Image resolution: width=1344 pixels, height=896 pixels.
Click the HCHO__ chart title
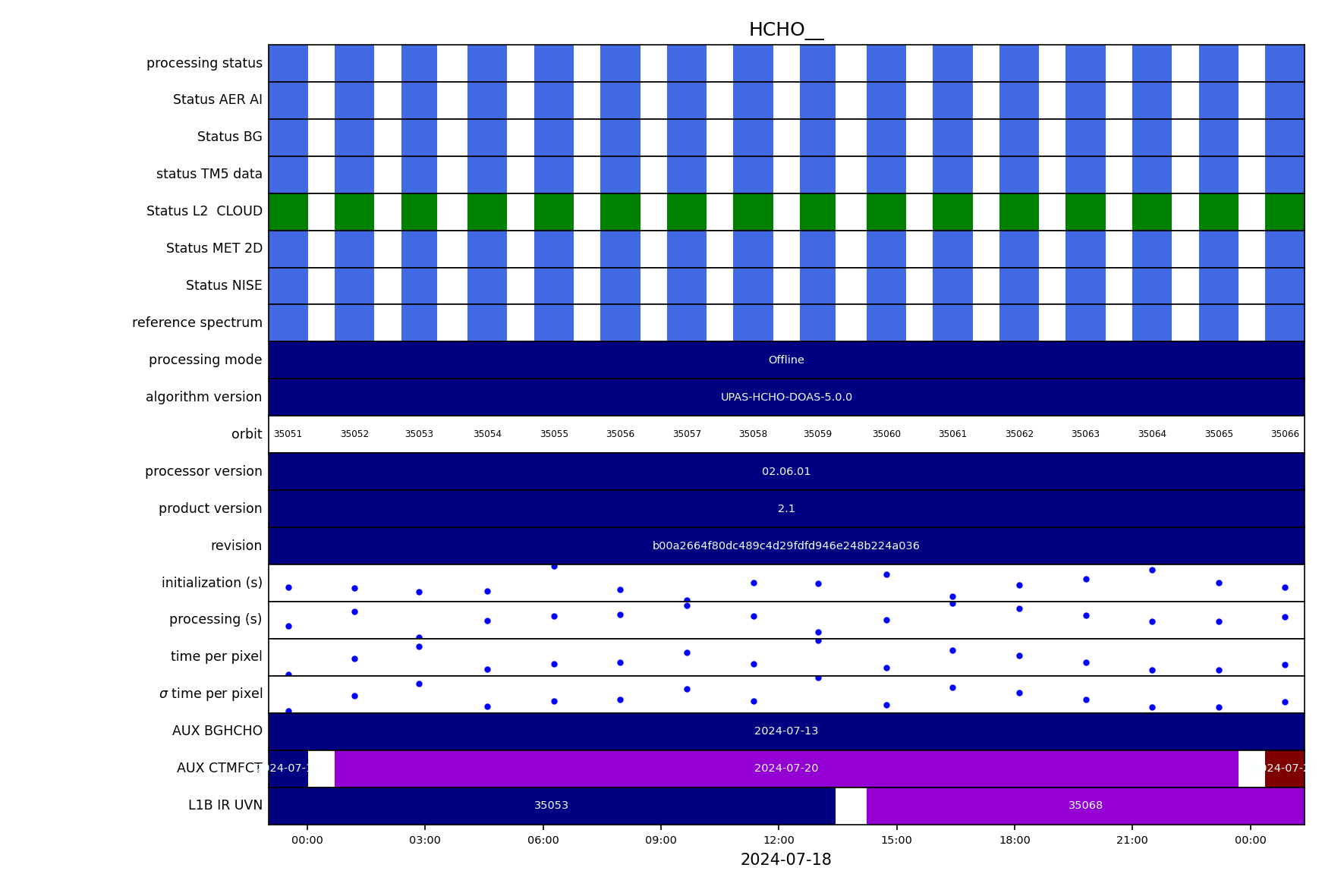(785, 30)
